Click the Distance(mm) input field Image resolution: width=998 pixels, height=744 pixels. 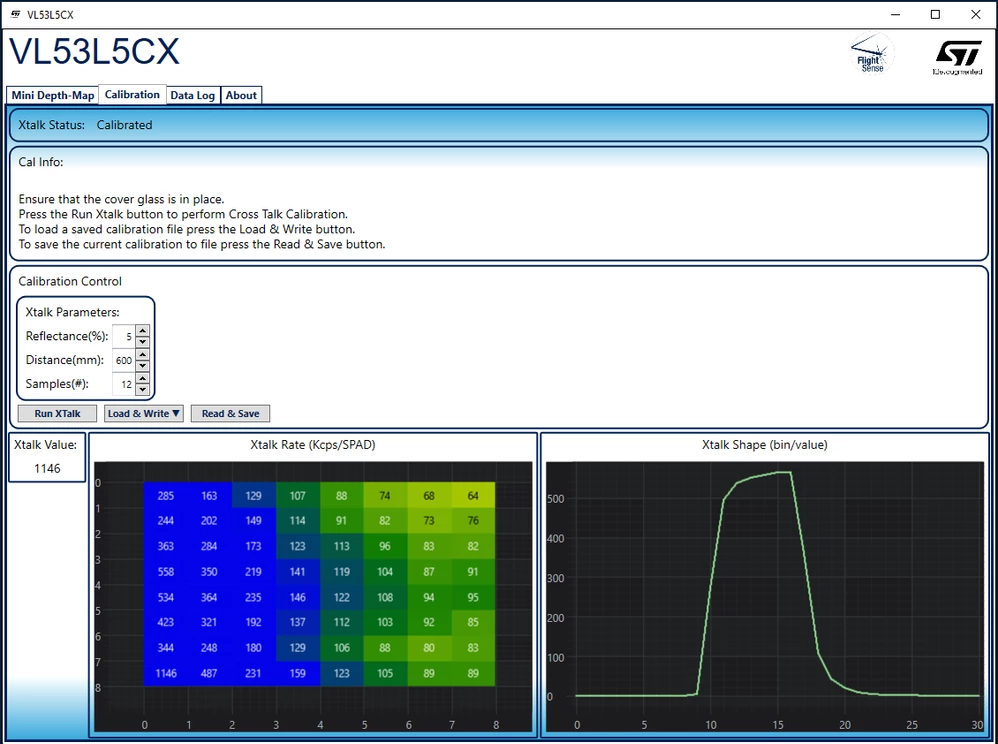point(124,360)
